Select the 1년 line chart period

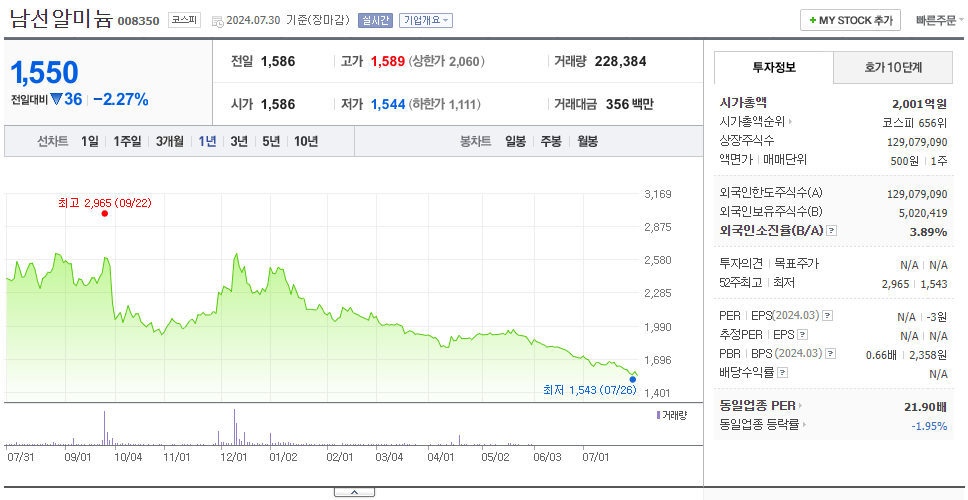click(x=207, y=141)
